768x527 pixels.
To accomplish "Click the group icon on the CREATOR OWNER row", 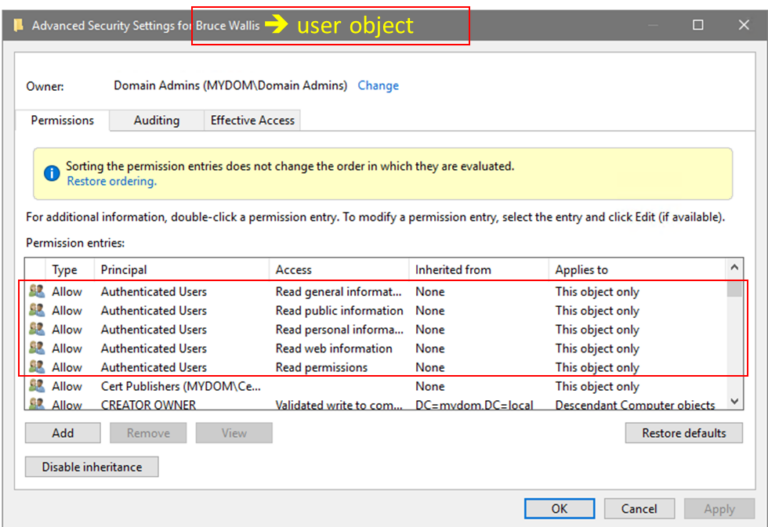I will pyautogui.click(x=37, y=404).
